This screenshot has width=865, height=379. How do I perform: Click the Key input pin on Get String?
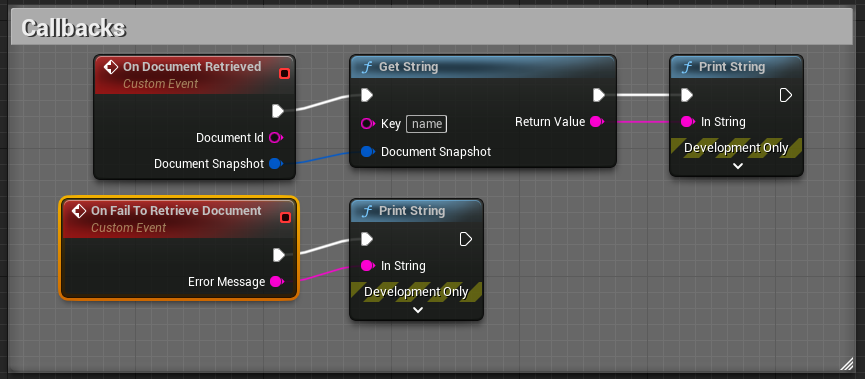click(x=368, y=124)
